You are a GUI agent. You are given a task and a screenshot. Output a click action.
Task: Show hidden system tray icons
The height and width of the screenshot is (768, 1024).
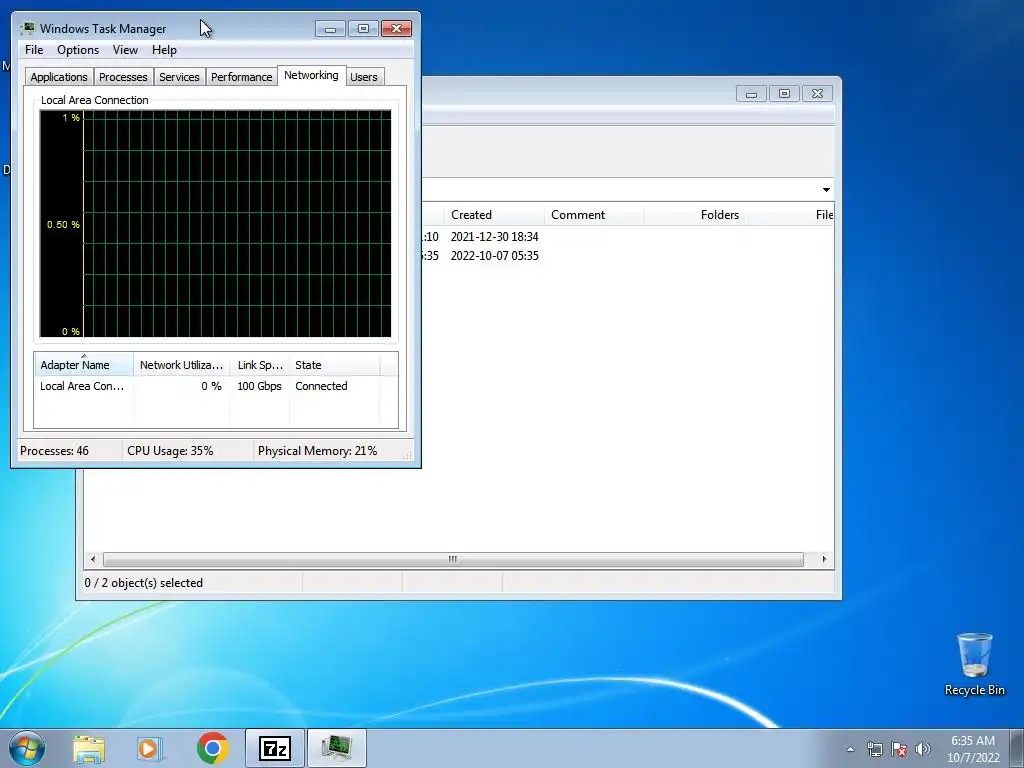coord(850,749)
